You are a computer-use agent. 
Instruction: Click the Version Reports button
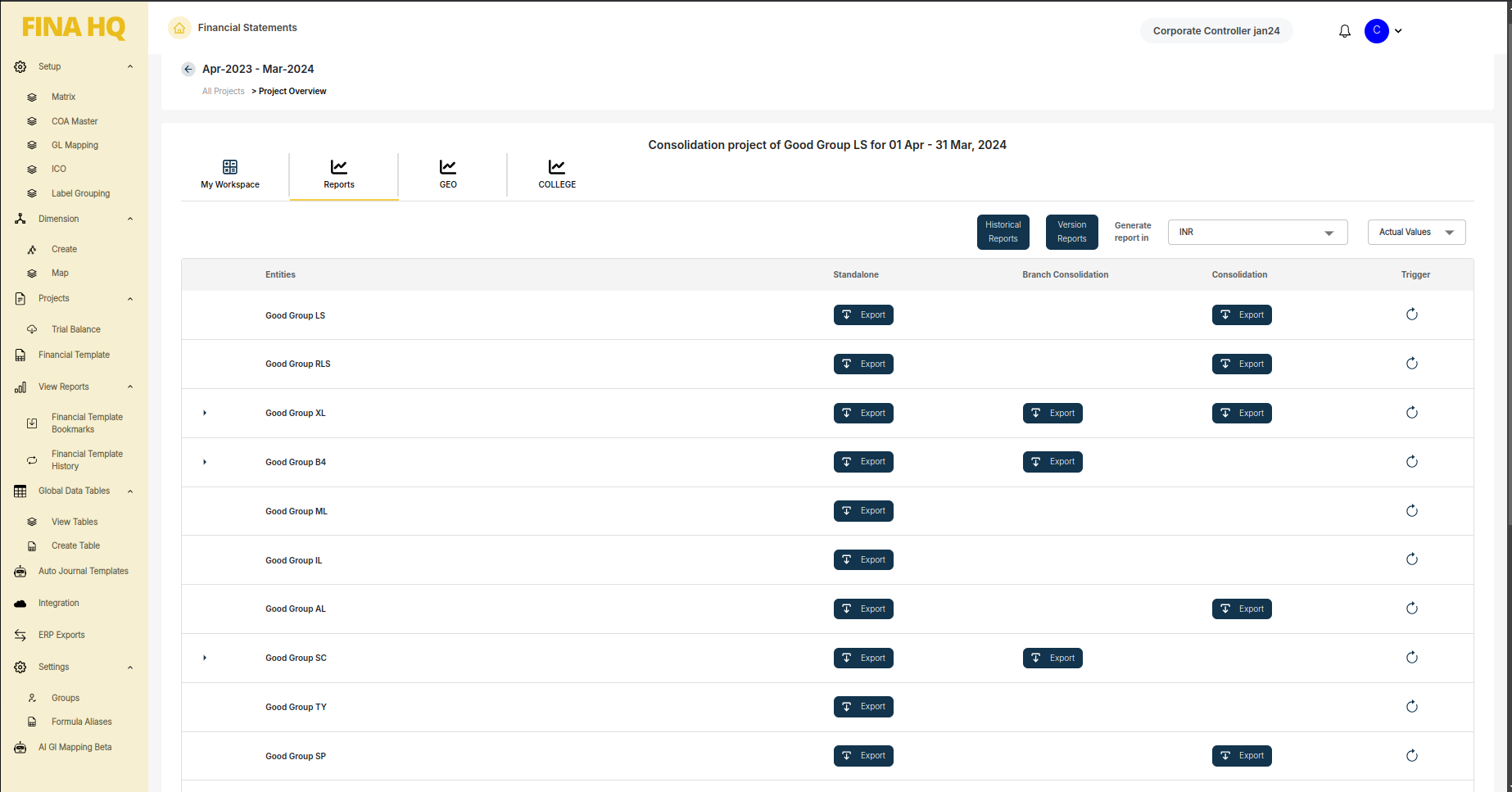coord(1071,232)
